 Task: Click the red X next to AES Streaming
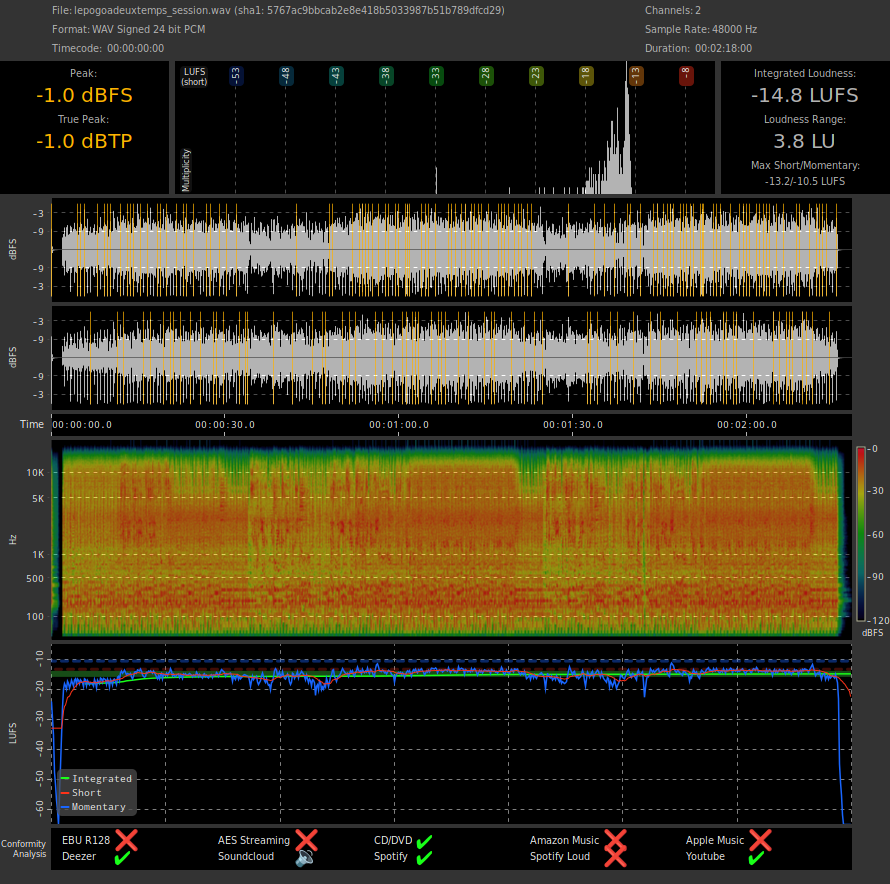pos(306,840)
